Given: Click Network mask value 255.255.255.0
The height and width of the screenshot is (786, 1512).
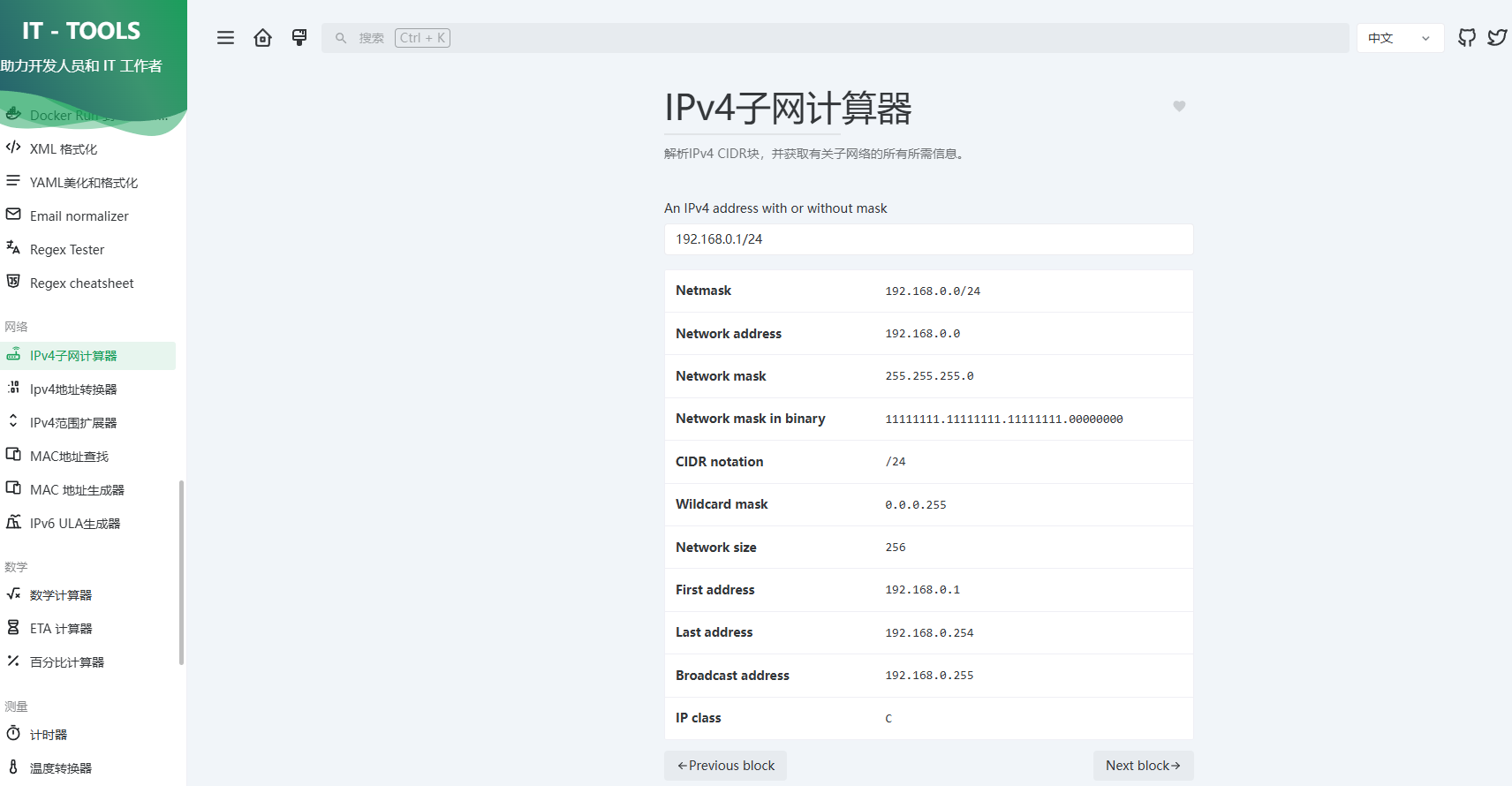Looking at the screenshot, I should point(929,376).
